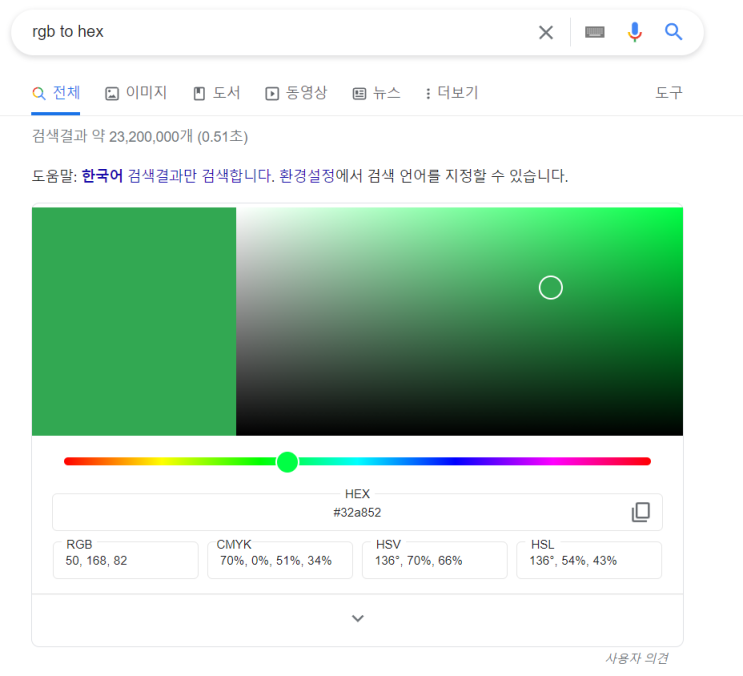Screen dimensions: 743x676
Task: Click the HSV field 136°, 70%, 66%
Action: coord(435,560)
